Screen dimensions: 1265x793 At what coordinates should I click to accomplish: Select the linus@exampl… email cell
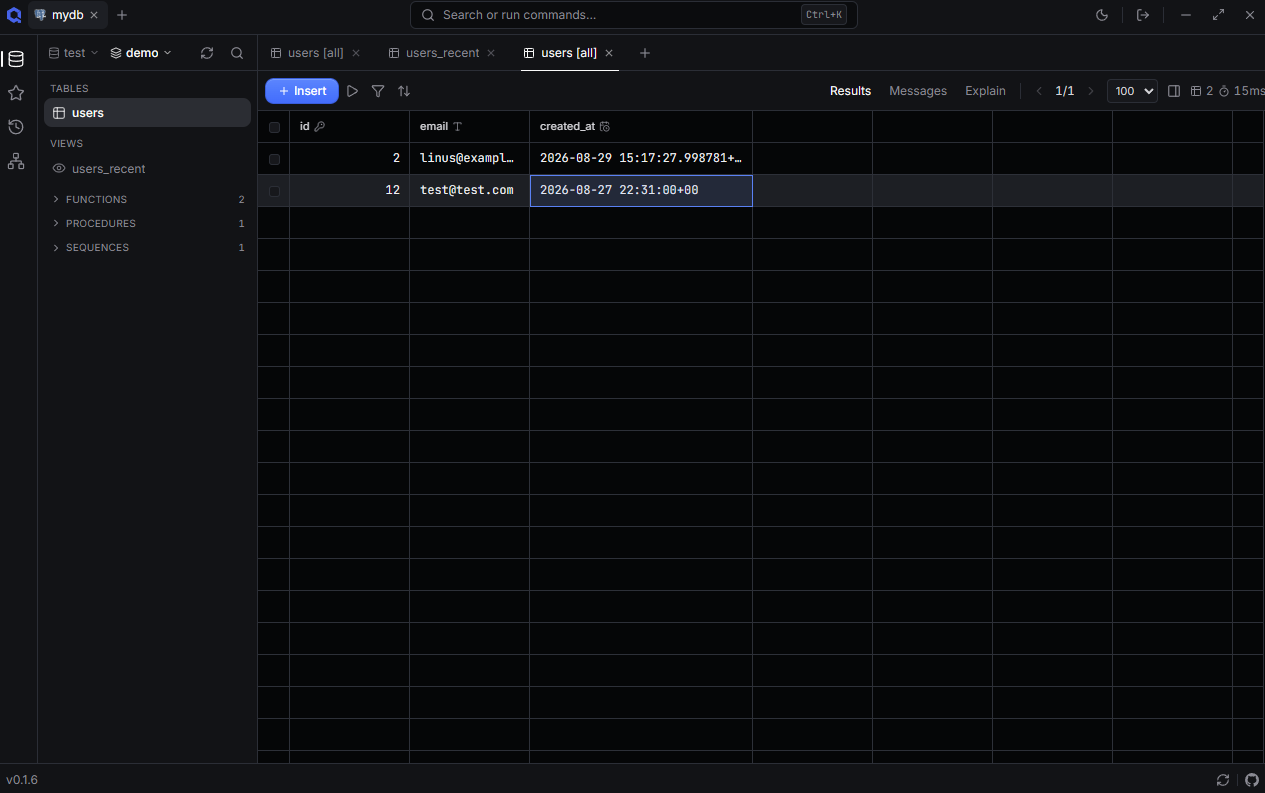coord(469,159)
